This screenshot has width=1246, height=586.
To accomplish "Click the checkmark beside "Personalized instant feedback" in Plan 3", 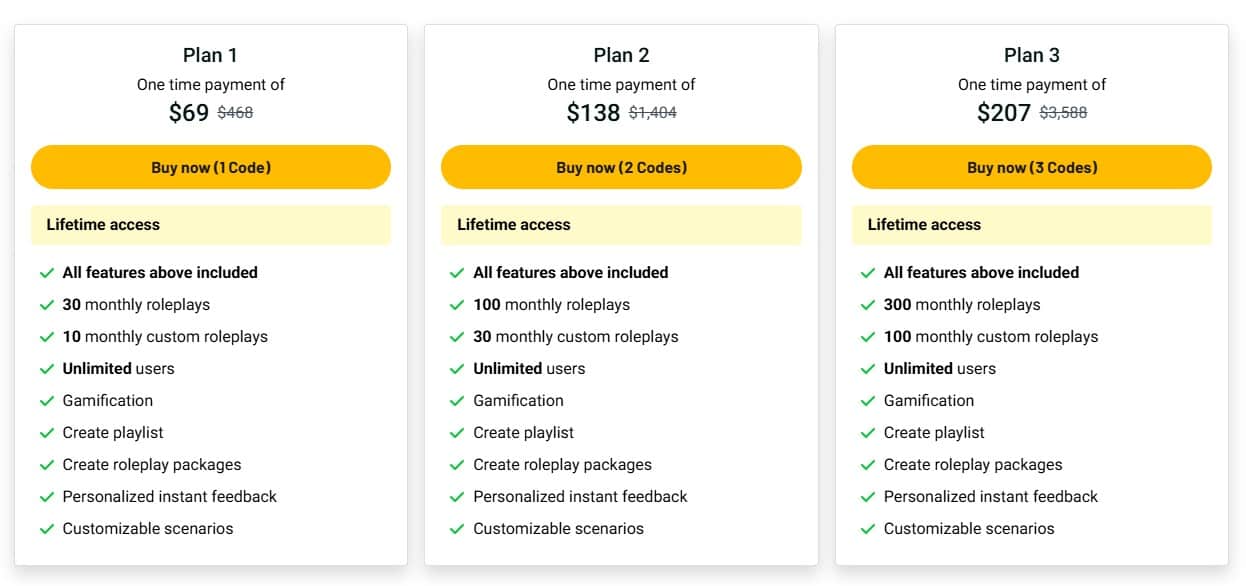I will [868, 496].
